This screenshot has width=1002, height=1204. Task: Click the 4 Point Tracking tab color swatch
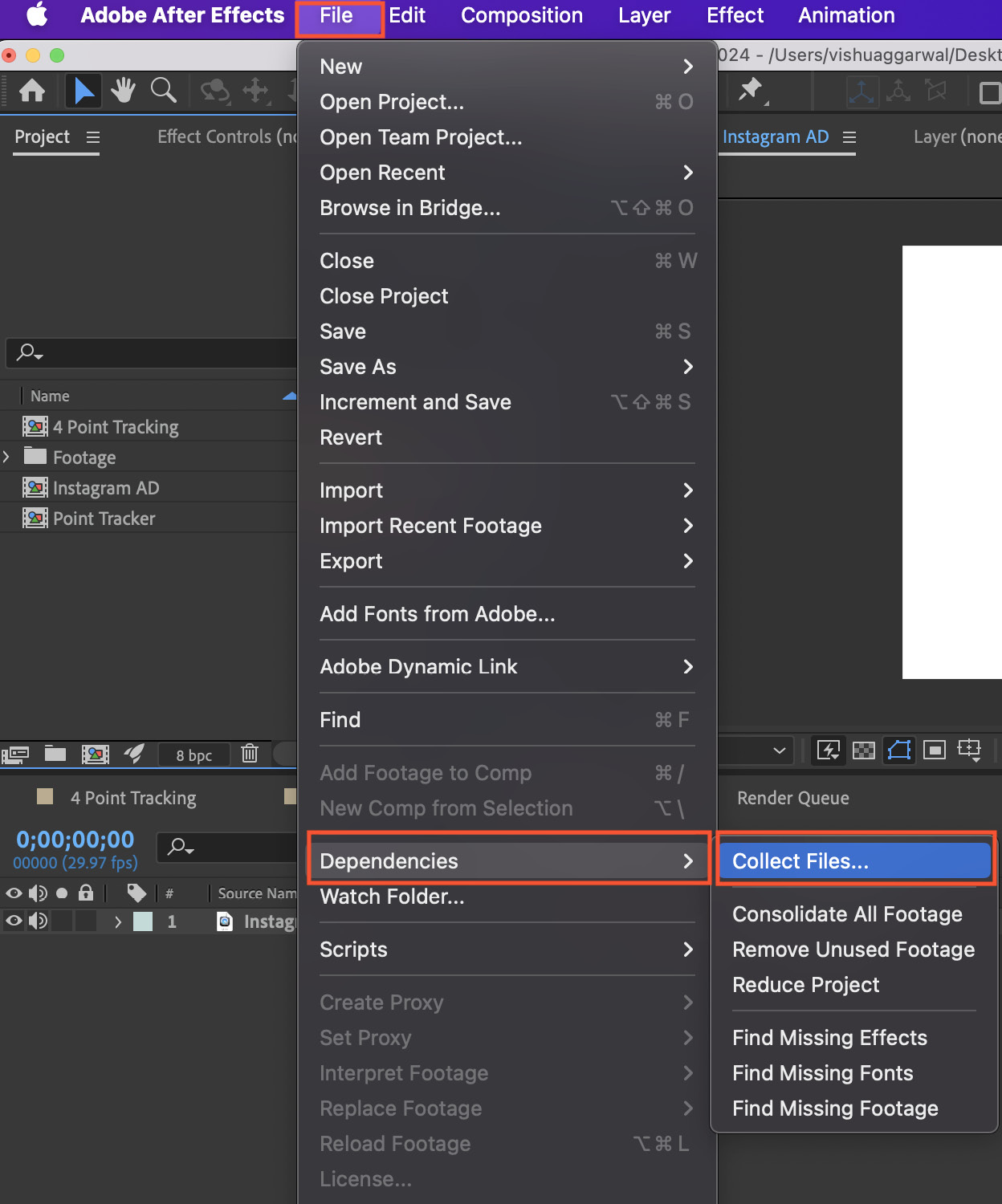45,796
